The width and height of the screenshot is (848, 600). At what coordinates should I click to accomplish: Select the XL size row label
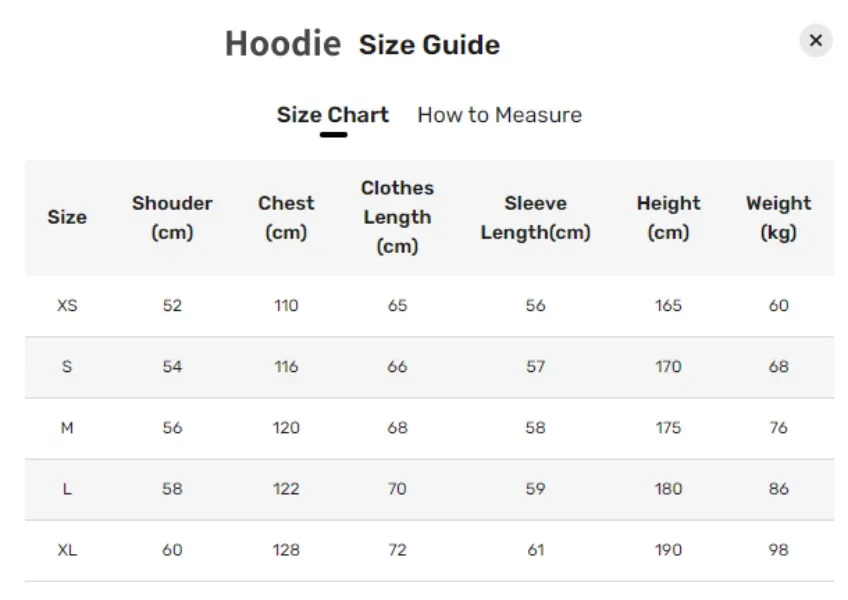pos(67,550)
